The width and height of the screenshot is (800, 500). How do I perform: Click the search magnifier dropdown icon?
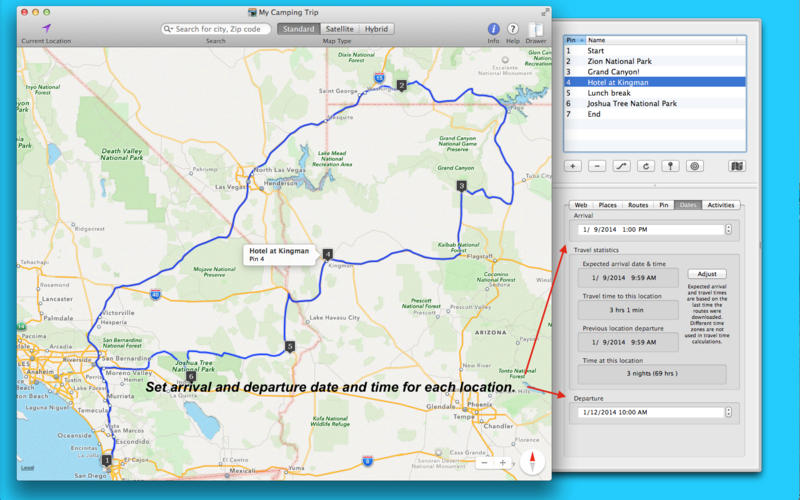tap(168, 29)
